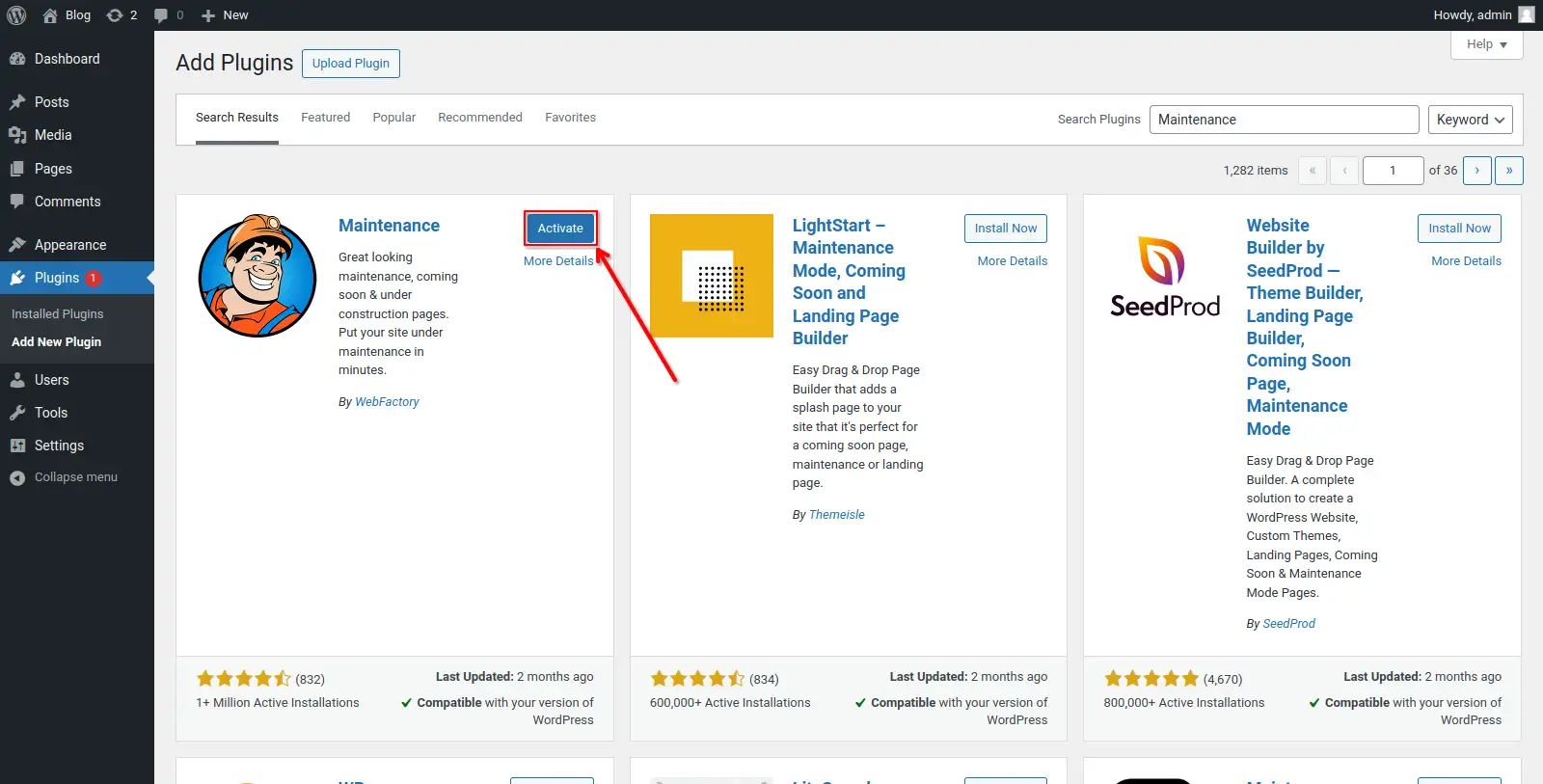Click the '1,282 items' count text

click(1256, 171)
